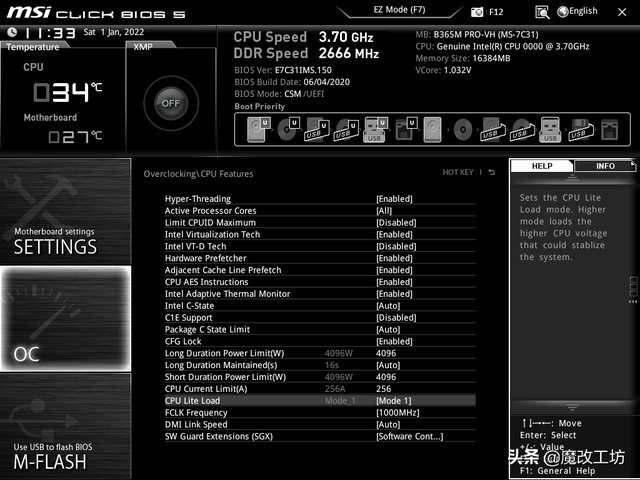640x480 pixels.
Task: Select the SW Guard Extensions (SGX) label
Action: 219,436
